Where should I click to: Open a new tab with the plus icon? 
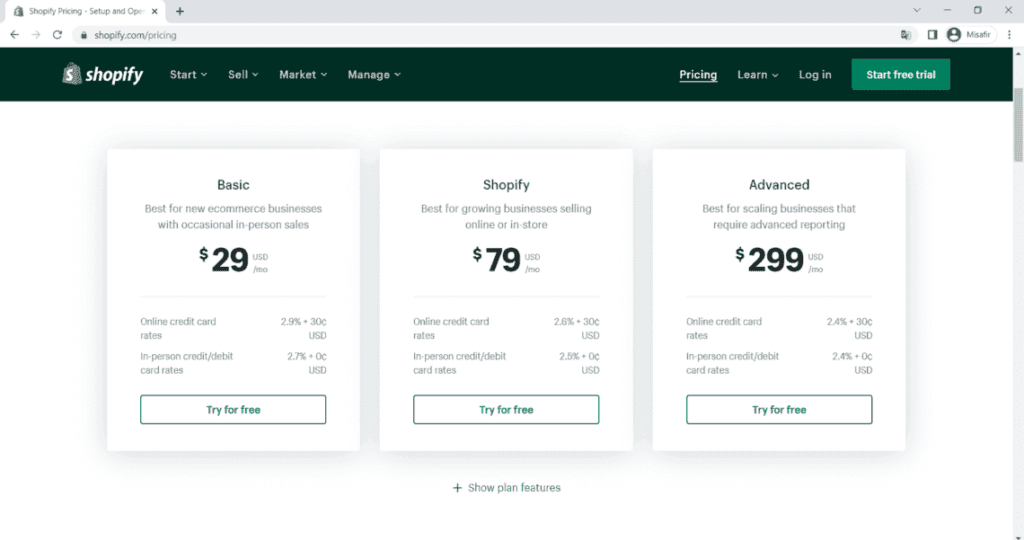tap(180, 11)
